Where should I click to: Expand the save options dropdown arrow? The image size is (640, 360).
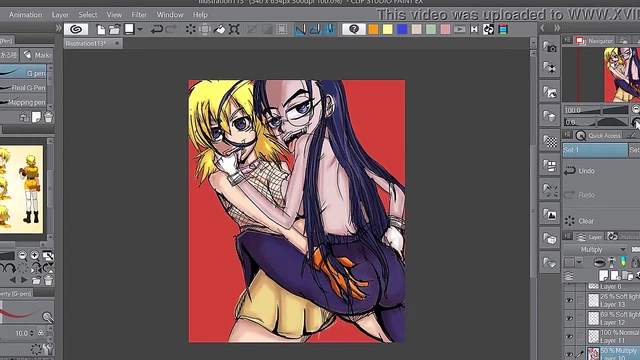140,29
